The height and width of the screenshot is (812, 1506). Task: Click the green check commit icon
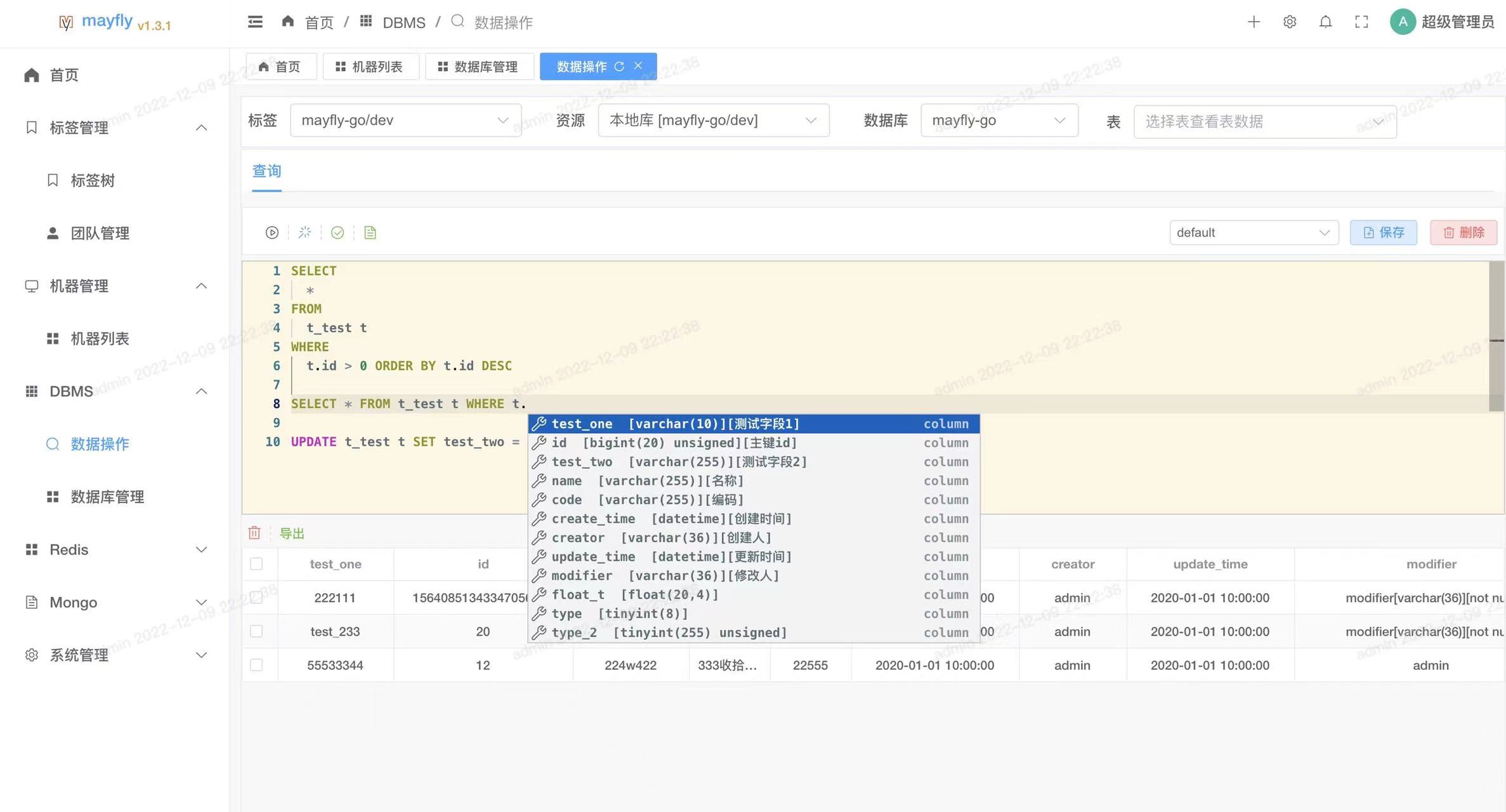pyautogui.click(x=337, y=233)
